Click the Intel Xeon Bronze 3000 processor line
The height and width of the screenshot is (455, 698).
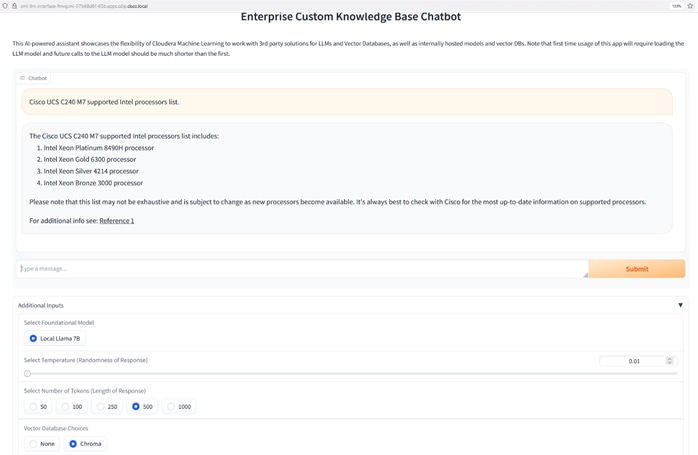tap(93, 183)
